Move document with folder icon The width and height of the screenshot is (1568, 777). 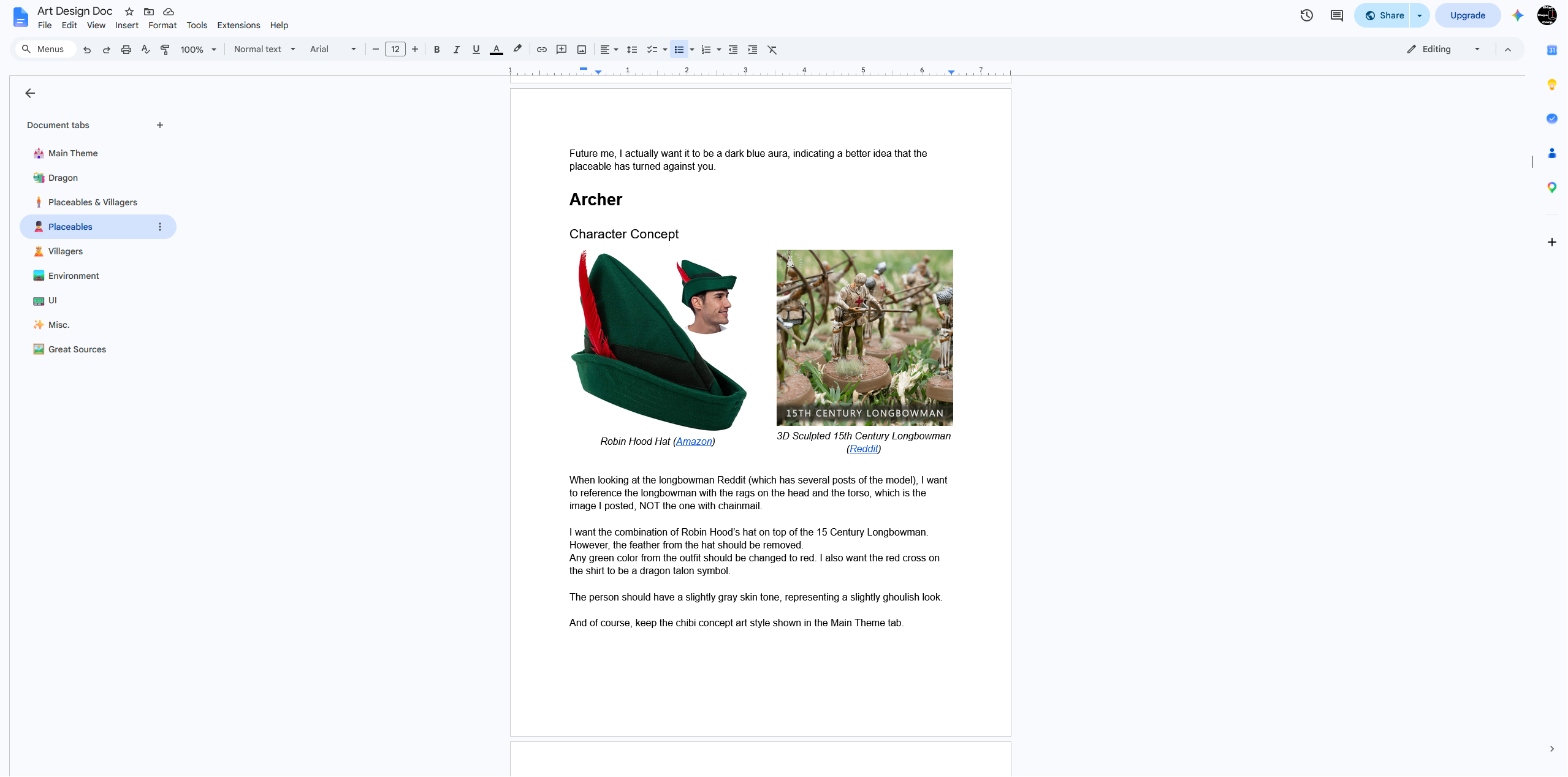148,12
